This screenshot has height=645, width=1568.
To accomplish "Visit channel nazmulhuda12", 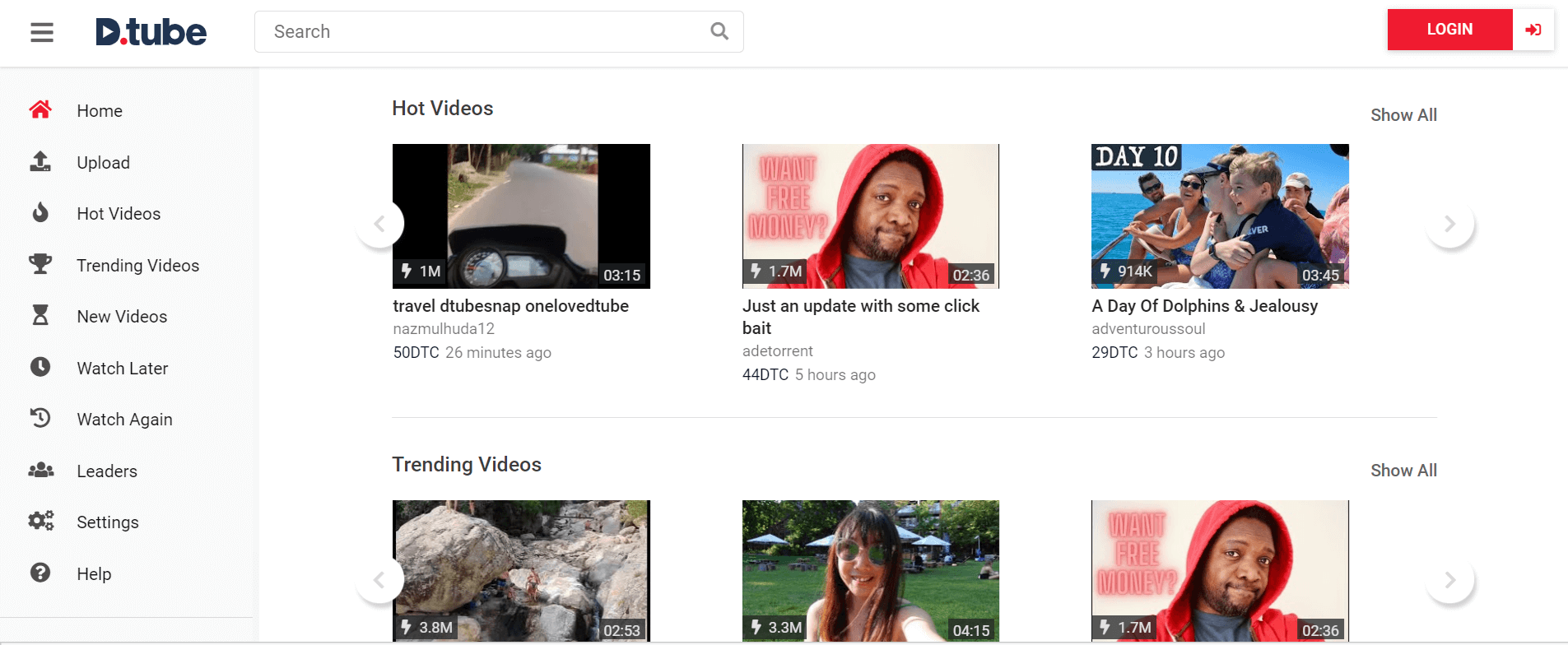I will click(444, 329).
